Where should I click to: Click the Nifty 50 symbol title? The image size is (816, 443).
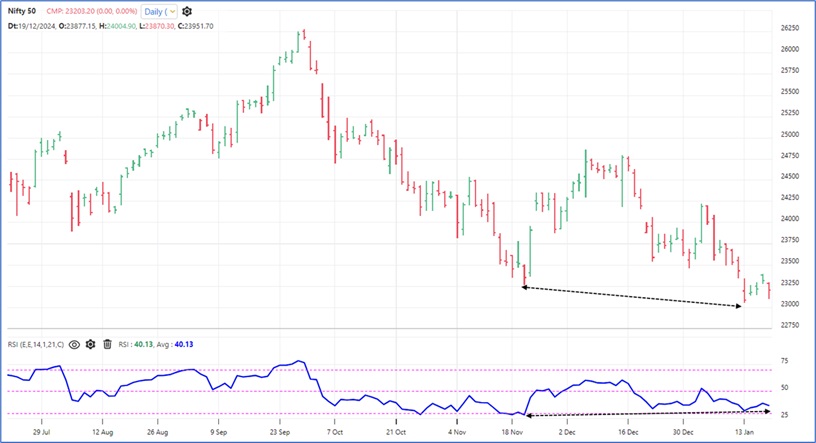coord(22,11)
